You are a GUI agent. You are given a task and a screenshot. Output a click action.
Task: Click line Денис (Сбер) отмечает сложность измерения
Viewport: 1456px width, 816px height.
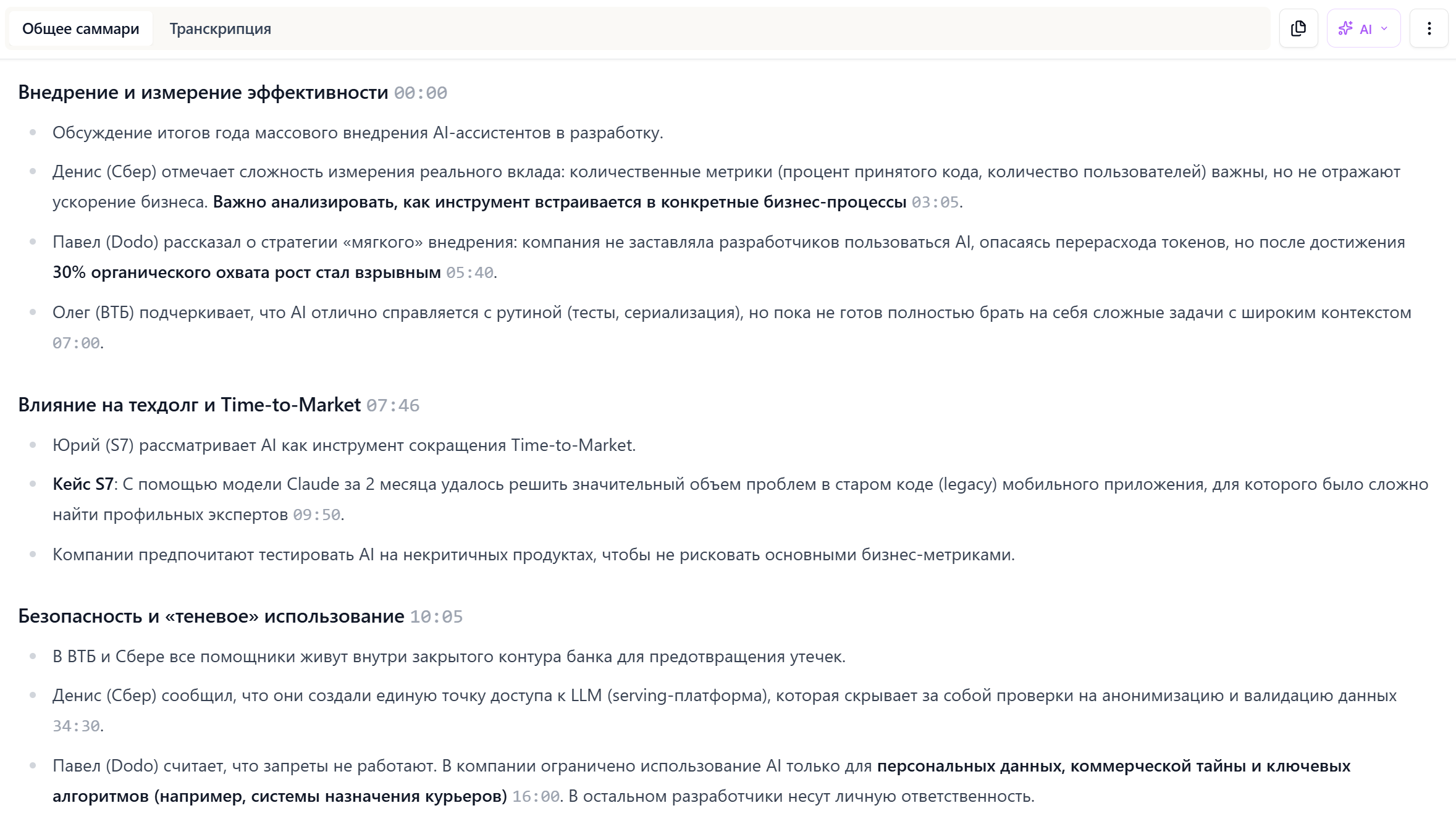(726, 187)
